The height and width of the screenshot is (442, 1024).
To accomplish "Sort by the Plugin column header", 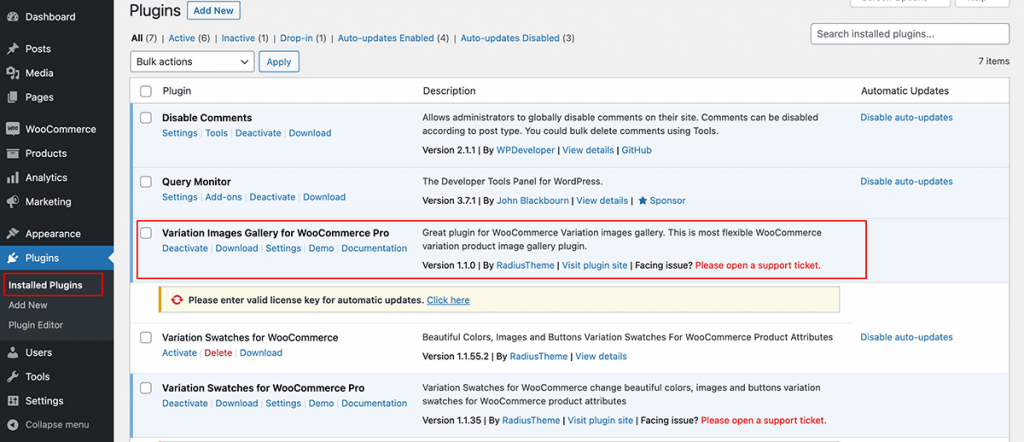I will point(176,91).
